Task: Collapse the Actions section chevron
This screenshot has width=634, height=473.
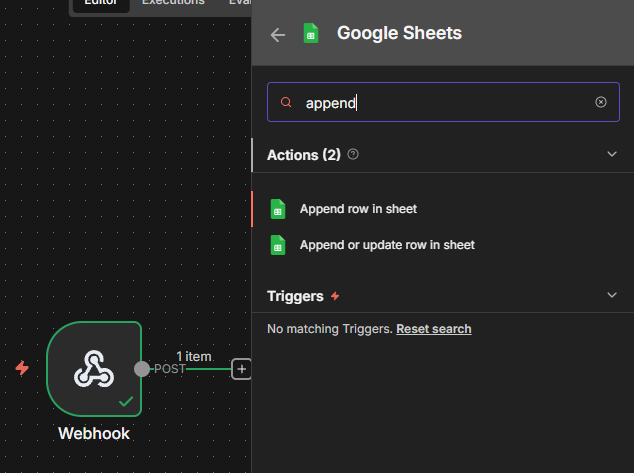Action: click(x=612, y=155)
